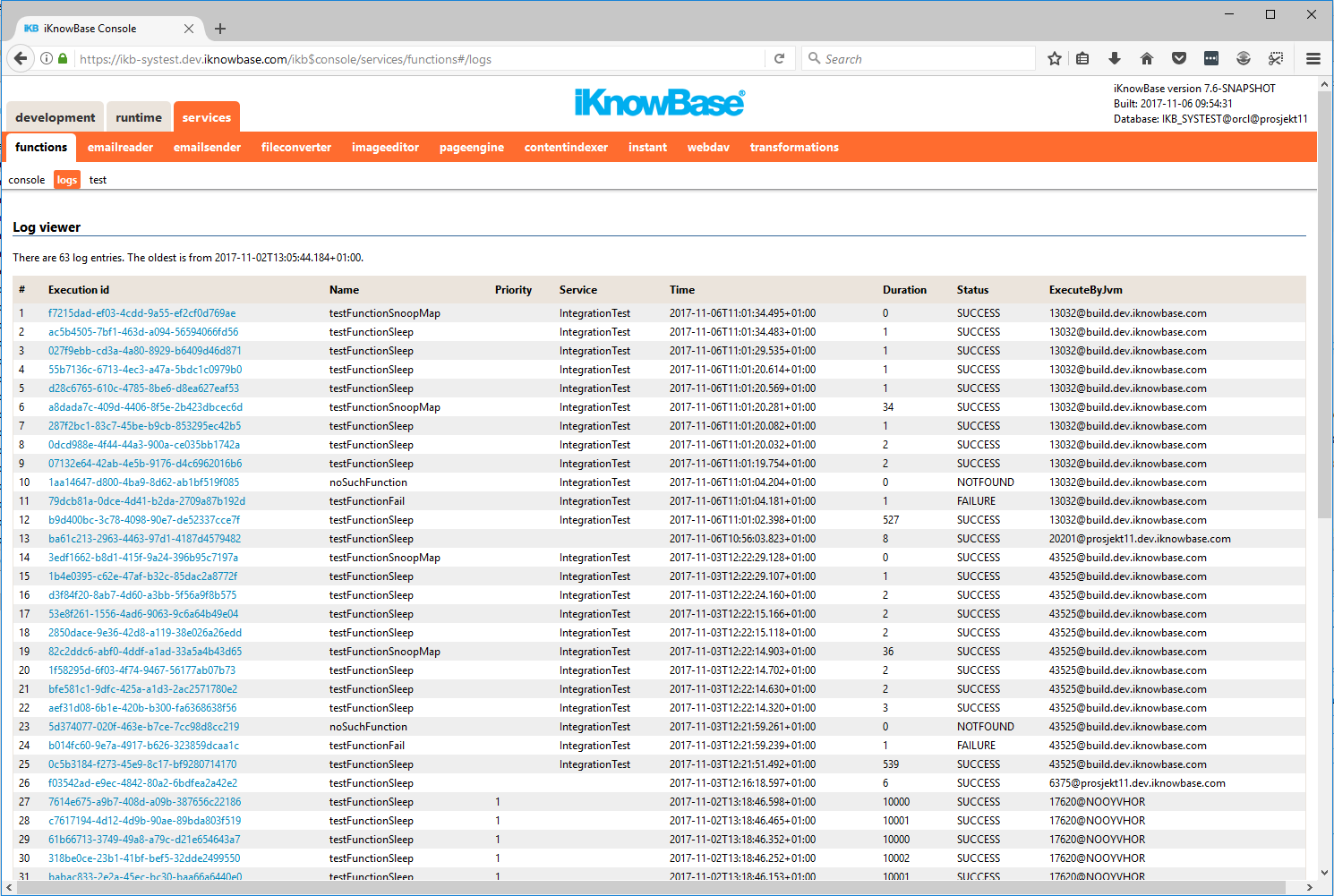Open the instant service
This screenshot has height=896, width=1334.
[647, 148]
